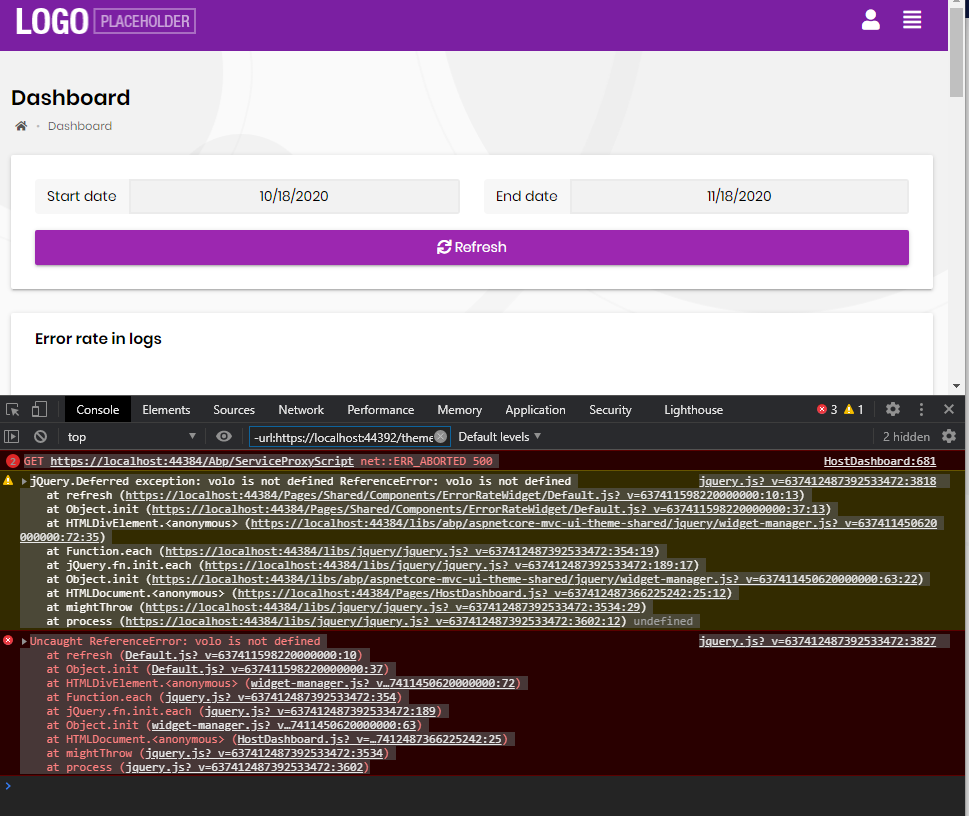Open the user profile icon in header
Viewport: 969px width, 816px height.
point(870,20)
